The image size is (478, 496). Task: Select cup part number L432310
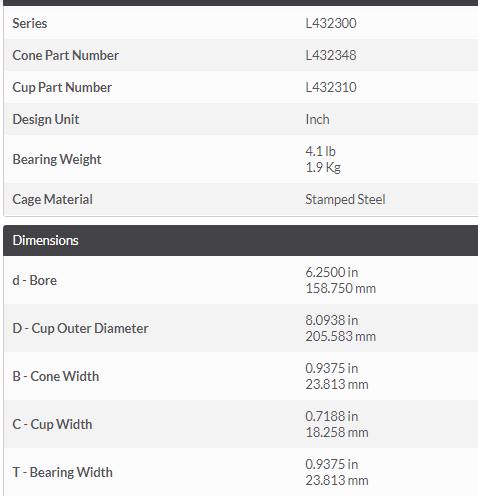331,87
